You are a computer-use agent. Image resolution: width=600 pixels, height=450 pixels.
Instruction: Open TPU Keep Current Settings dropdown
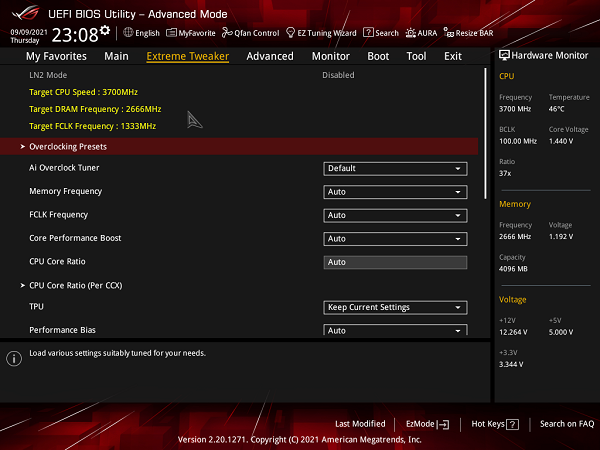[x=395, y=307]
